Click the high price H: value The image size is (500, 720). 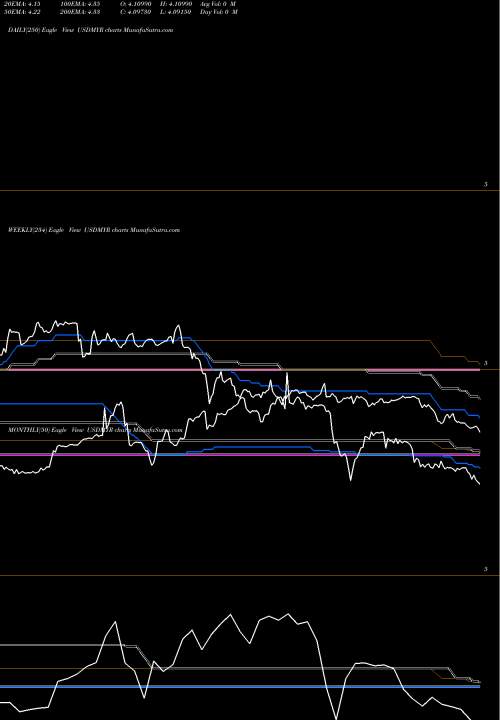(176, 3)
